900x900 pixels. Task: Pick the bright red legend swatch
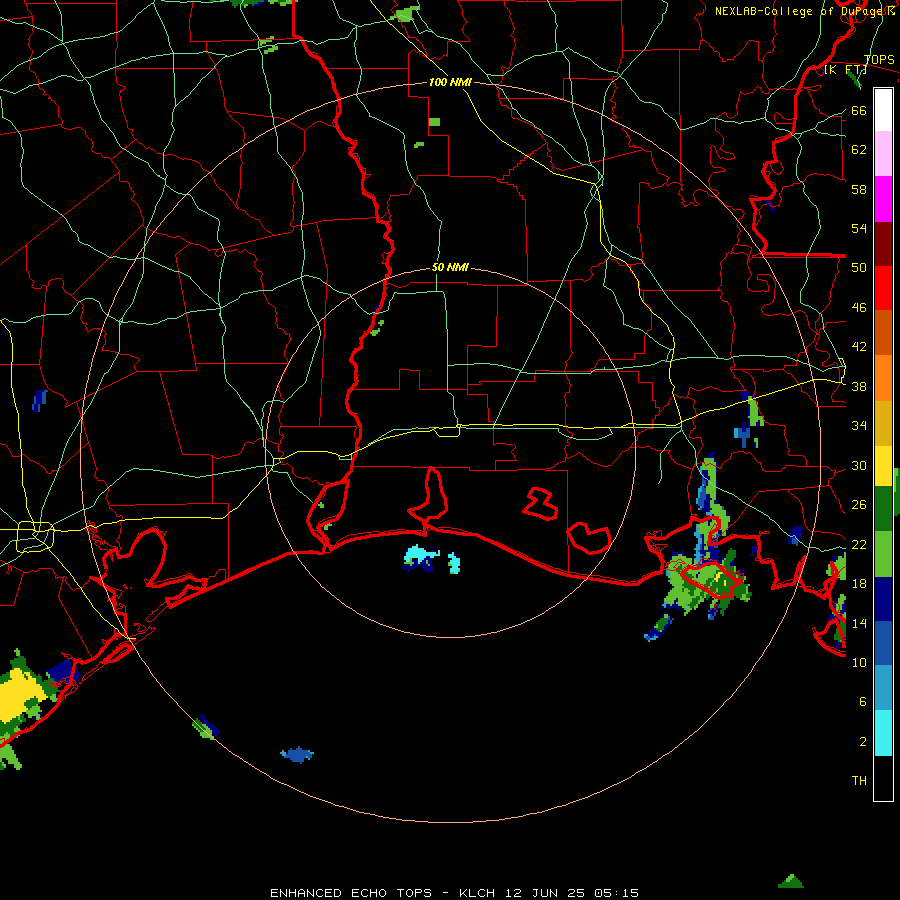coord(883,288)
